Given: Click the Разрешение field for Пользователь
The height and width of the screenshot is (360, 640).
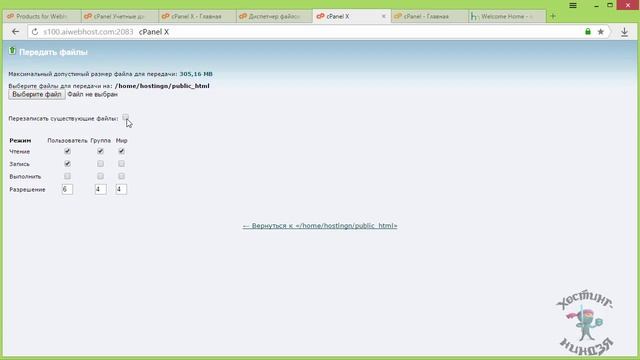Looking at the screenshot, I should pyautogui.click(x=67, y=189).
